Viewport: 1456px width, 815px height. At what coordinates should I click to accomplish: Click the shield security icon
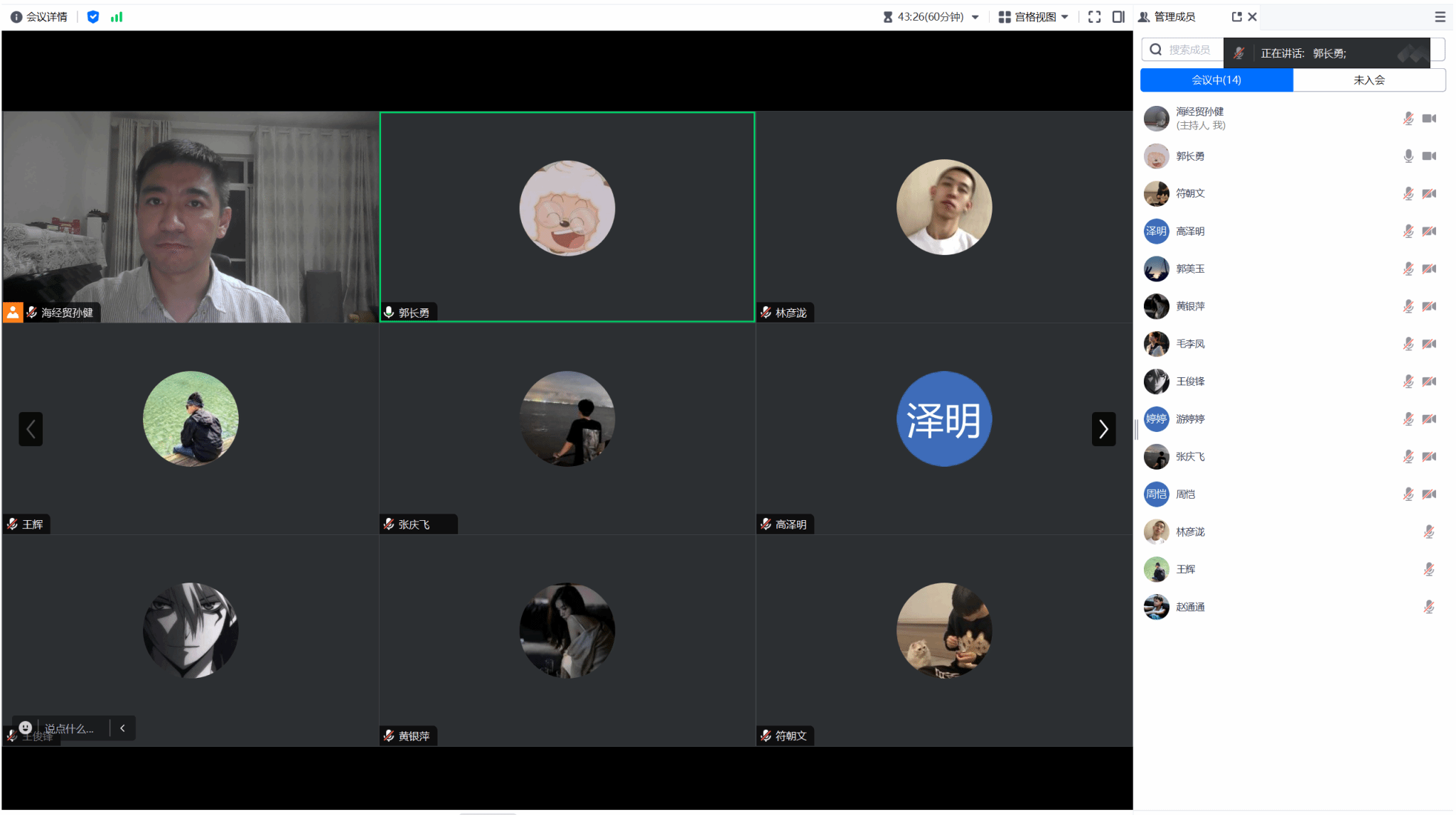coord(92,17)
